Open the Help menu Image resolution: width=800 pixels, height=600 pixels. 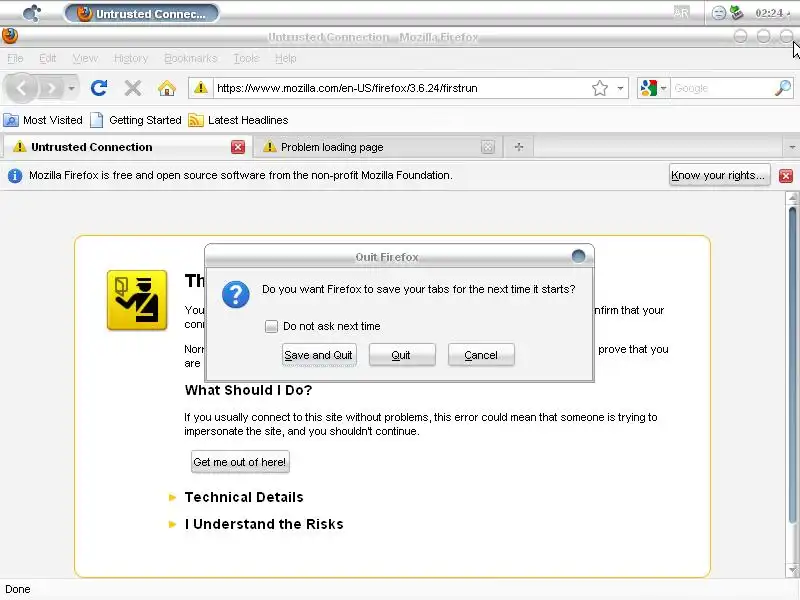coord(286,58)
